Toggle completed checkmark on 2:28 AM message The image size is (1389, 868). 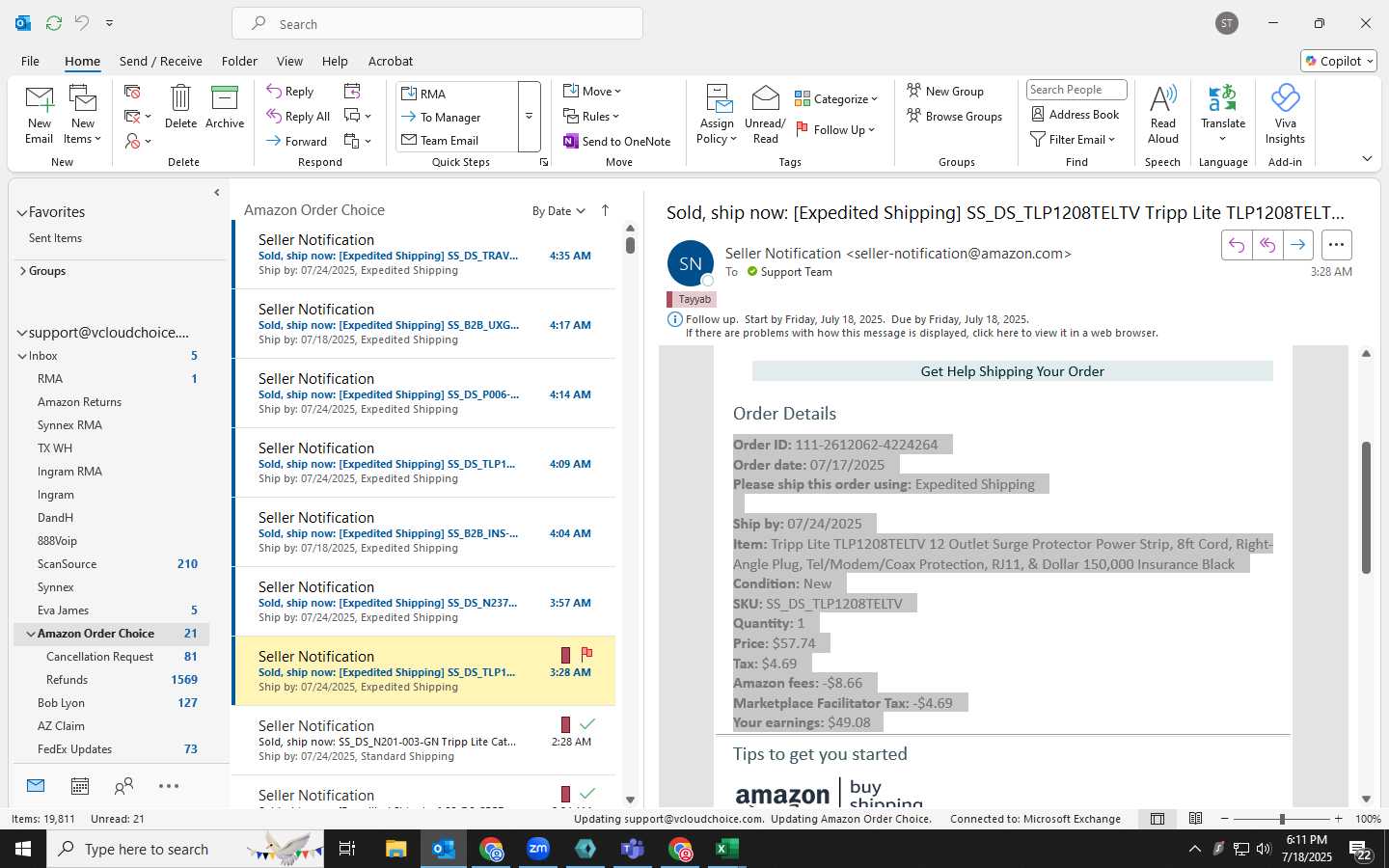pos(586,723)
